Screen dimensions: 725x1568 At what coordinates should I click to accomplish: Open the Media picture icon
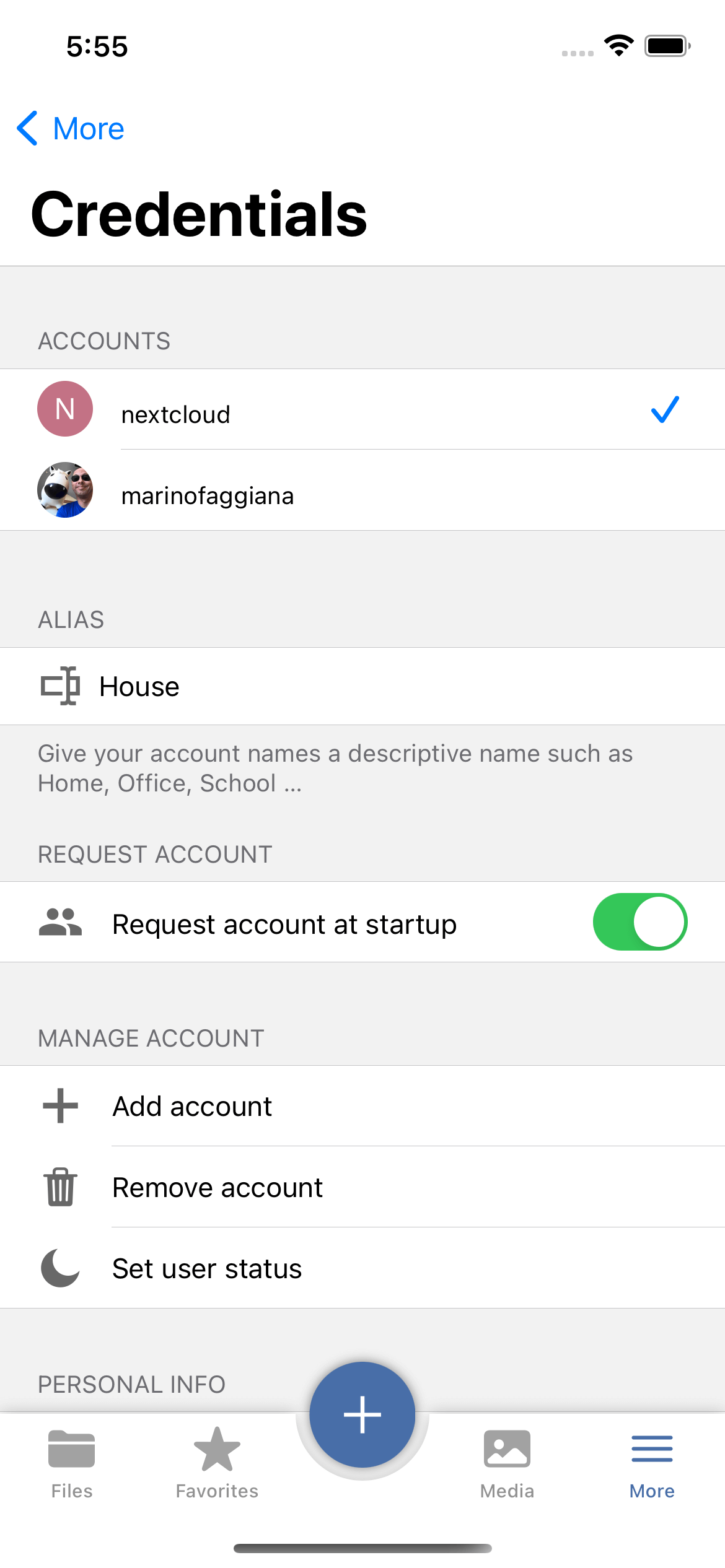(x=507, y=1448)
